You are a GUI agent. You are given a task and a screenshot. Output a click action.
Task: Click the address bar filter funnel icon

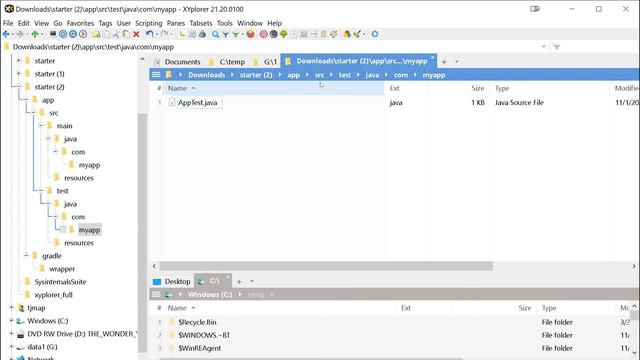556,47
